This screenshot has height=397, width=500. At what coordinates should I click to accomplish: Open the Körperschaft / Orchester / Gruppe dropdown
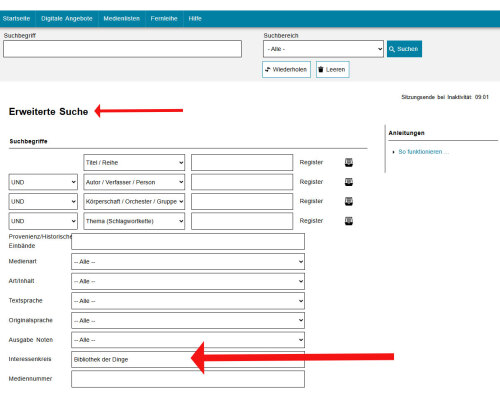pos(134,201)
